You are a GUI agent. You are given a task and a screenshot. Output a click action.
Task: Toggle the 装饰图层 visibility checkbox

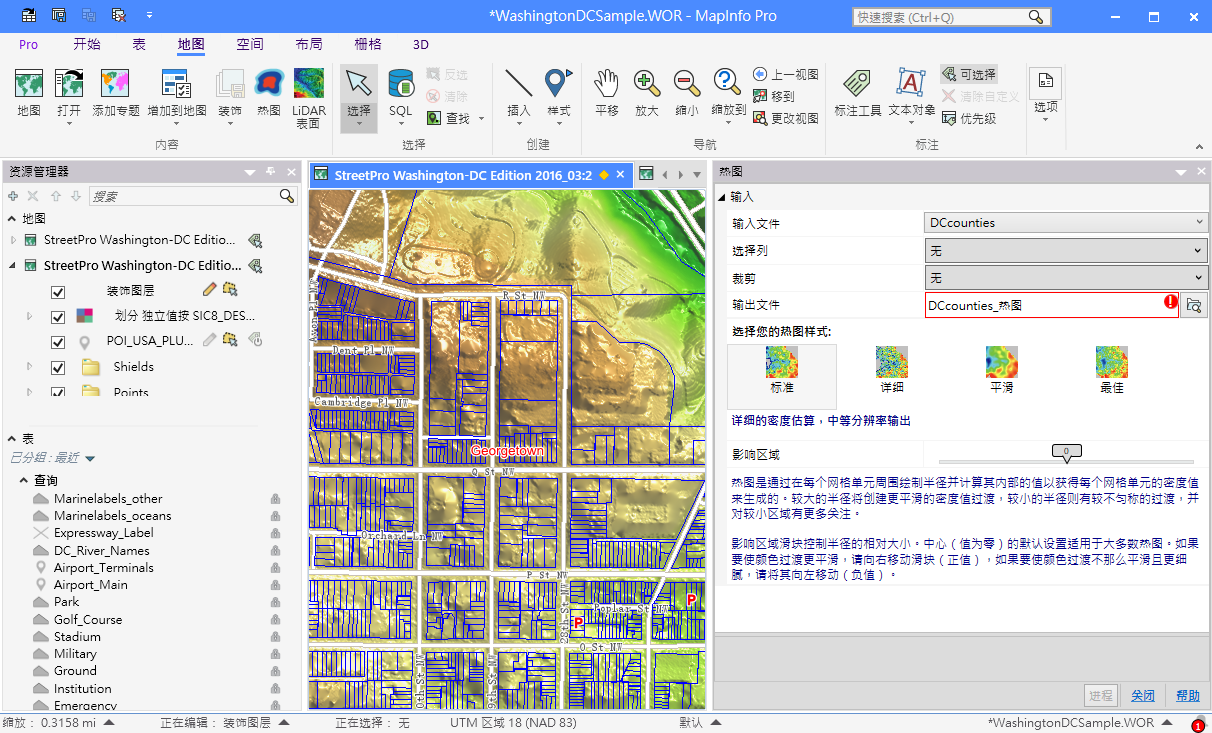58,291
